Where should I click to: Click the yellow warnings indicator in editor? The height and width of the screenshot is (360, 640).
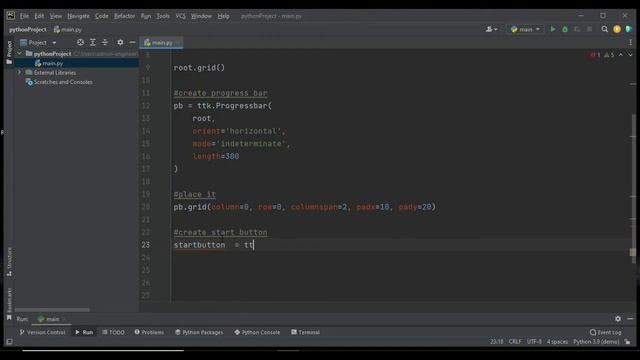[609, 55]
